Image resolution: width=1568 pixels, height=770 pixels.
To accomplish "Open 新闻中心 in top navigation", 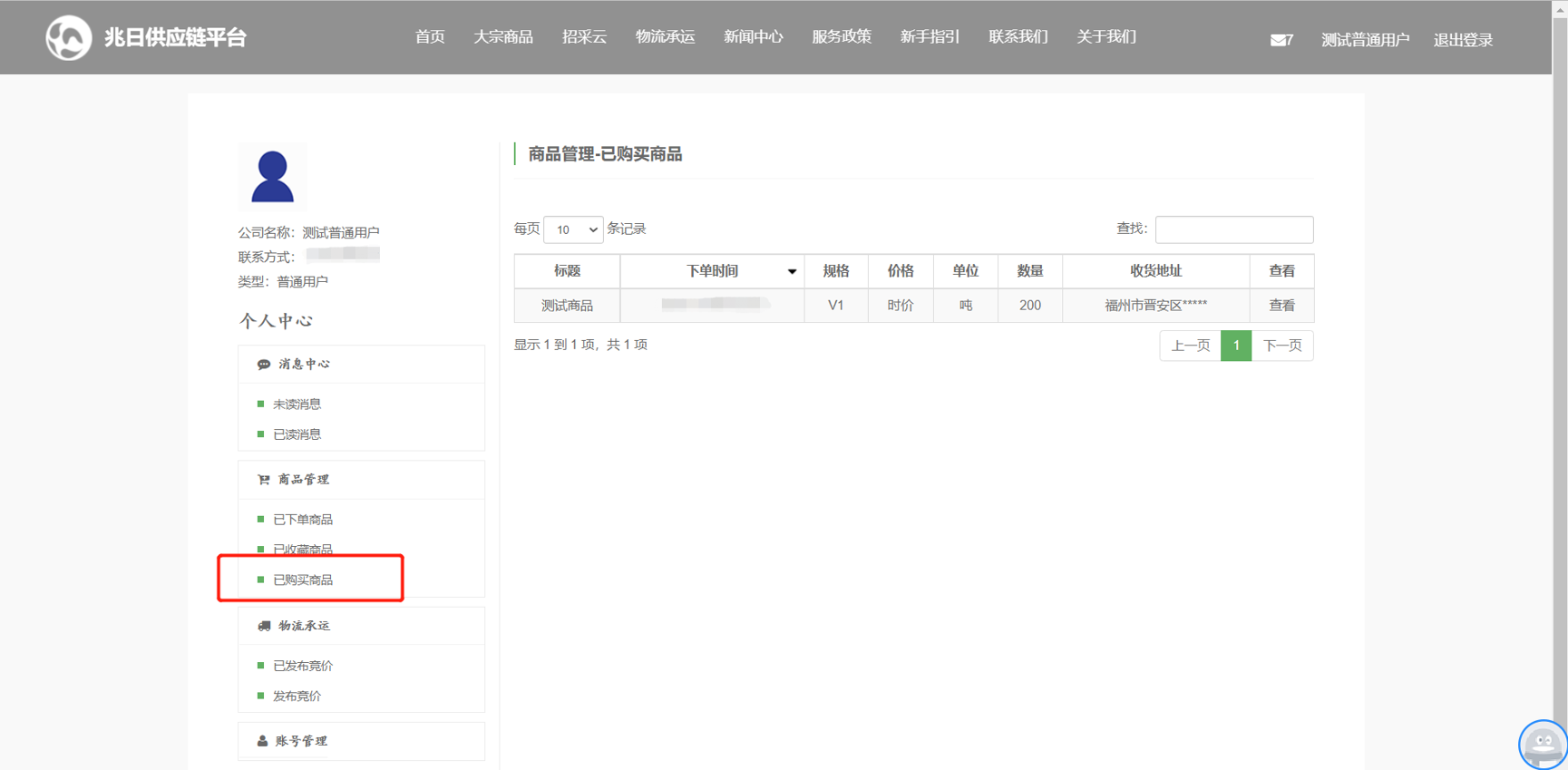I will point(753,37).
